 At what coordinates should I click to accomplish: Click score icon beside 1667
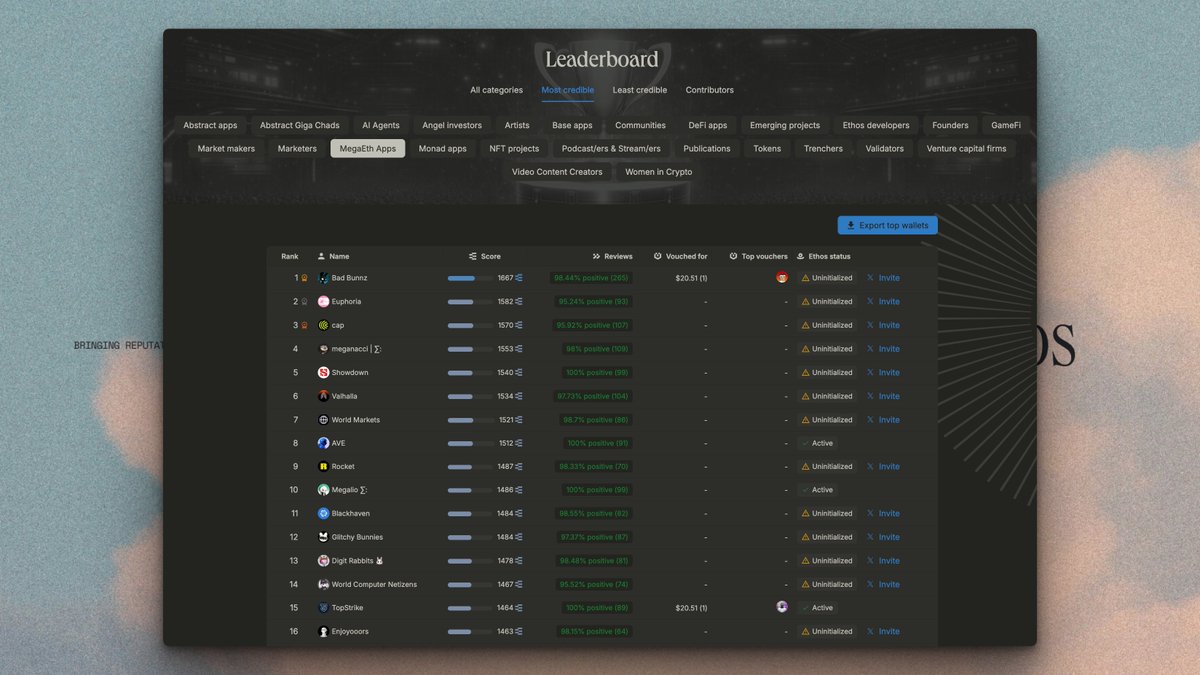[519, 278]
